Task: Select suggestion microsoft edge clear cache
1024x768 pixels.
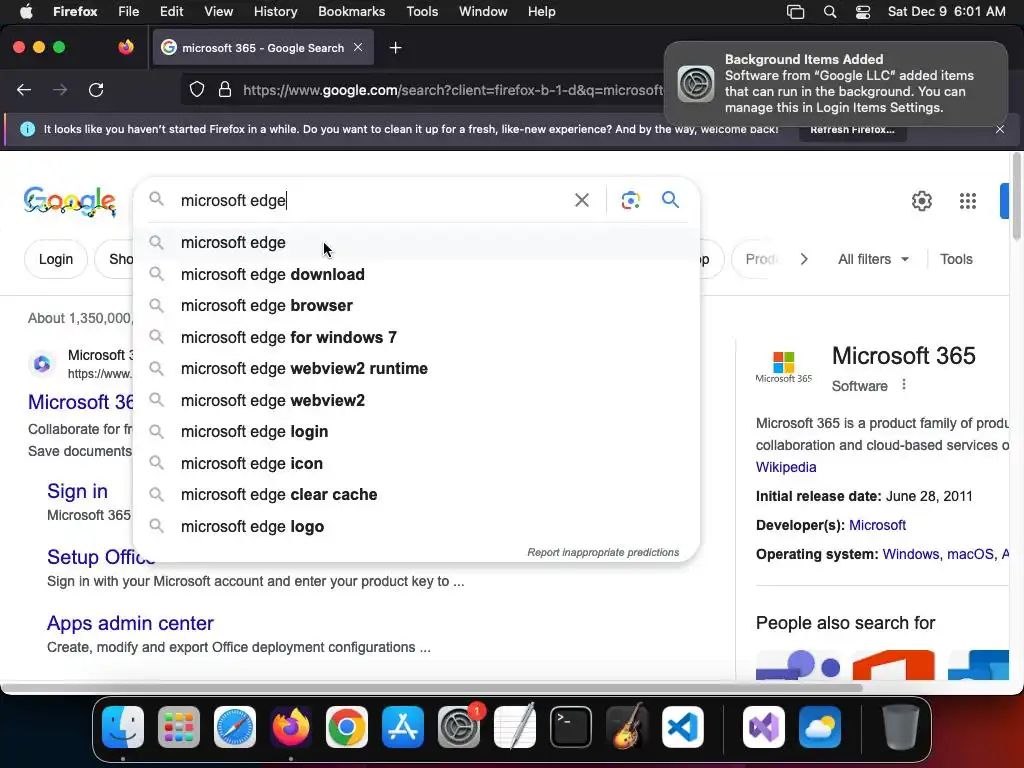Action: 416,494
